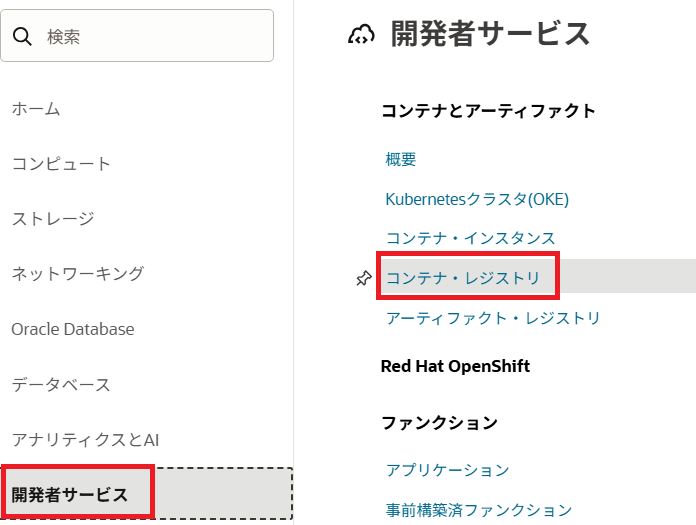
Task: Click the cloud icon next to 開発者サービス heading
Action: (x=361, y=36)
